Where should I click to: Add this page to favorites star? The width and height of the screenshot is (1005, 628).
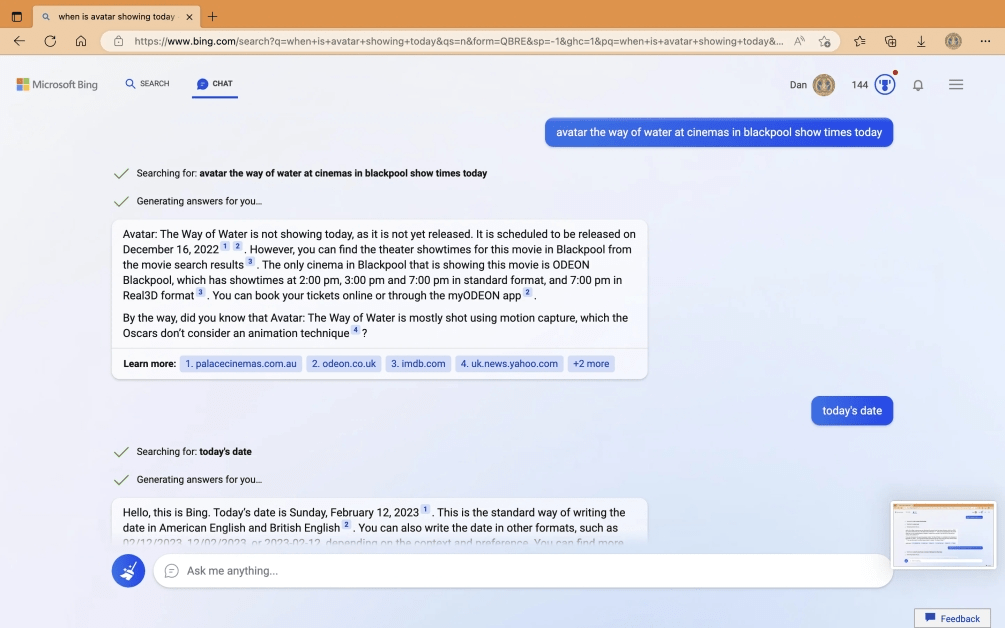(825, 41)
